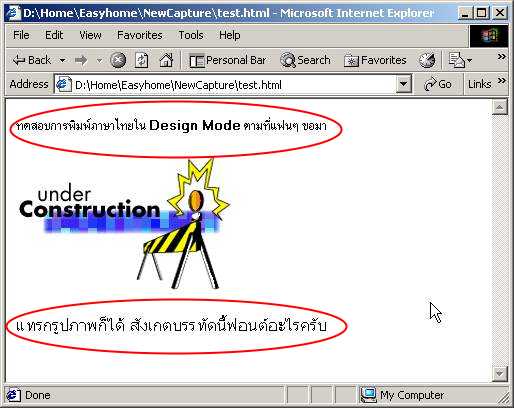514x408 pixels.
Task: Click the Back navigation button
Action: (x=32, y=60)
